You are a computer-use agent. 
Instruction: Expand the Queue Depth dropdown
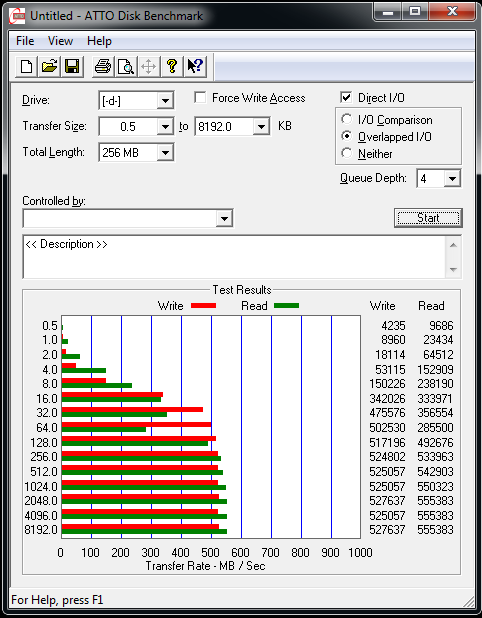pyautogui.click(x=438, y=179)
